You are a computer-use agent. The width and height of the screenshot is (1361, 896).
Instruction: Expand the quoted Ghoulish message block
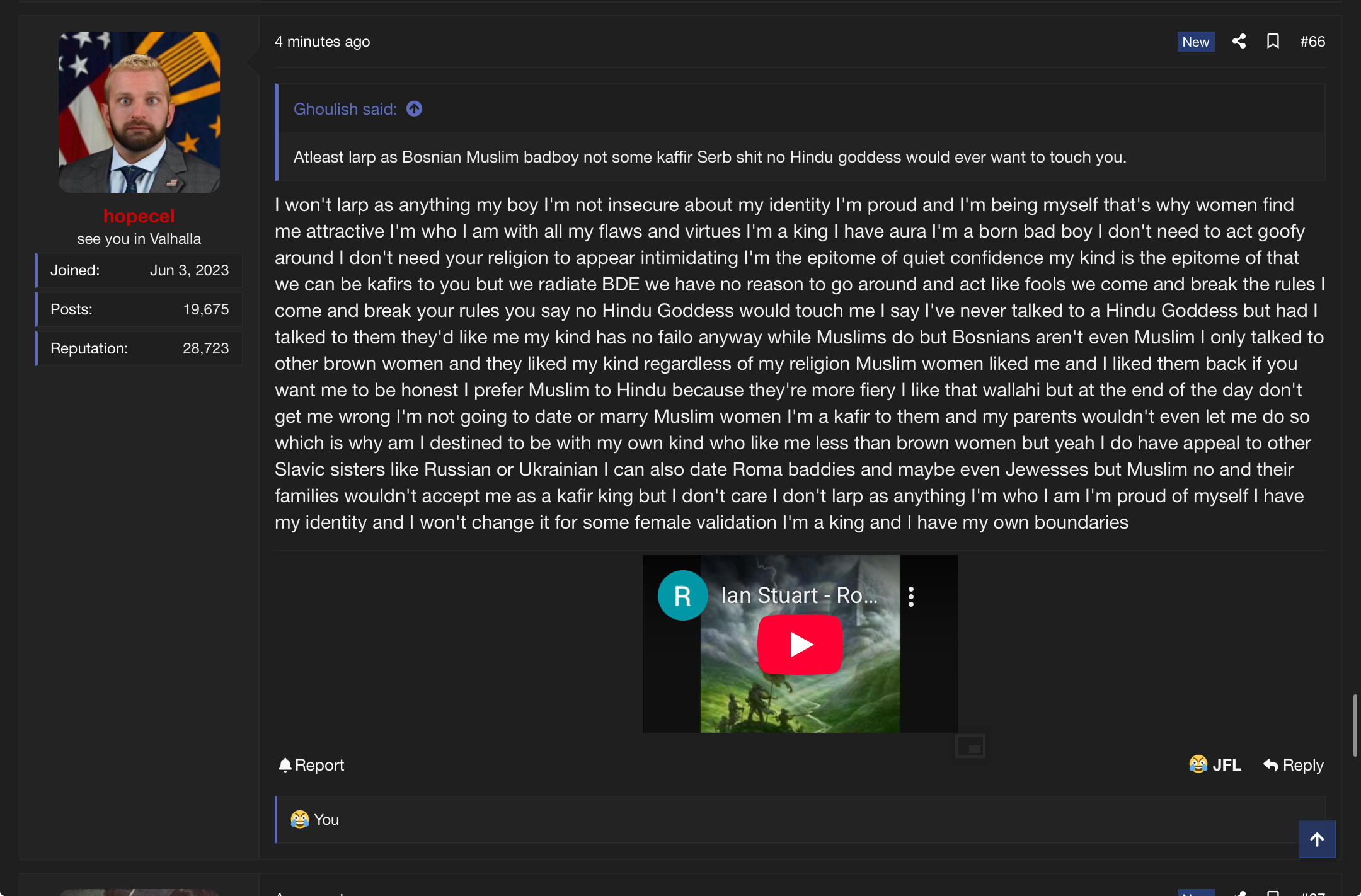(709, 157)
